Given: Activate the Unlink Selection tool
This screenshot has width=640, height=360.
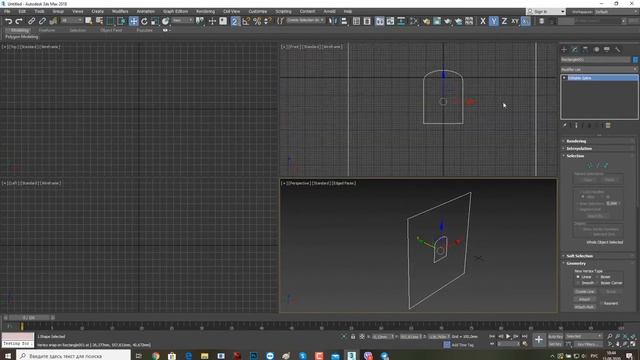Looking at the screenshot, I should (42, 21).
